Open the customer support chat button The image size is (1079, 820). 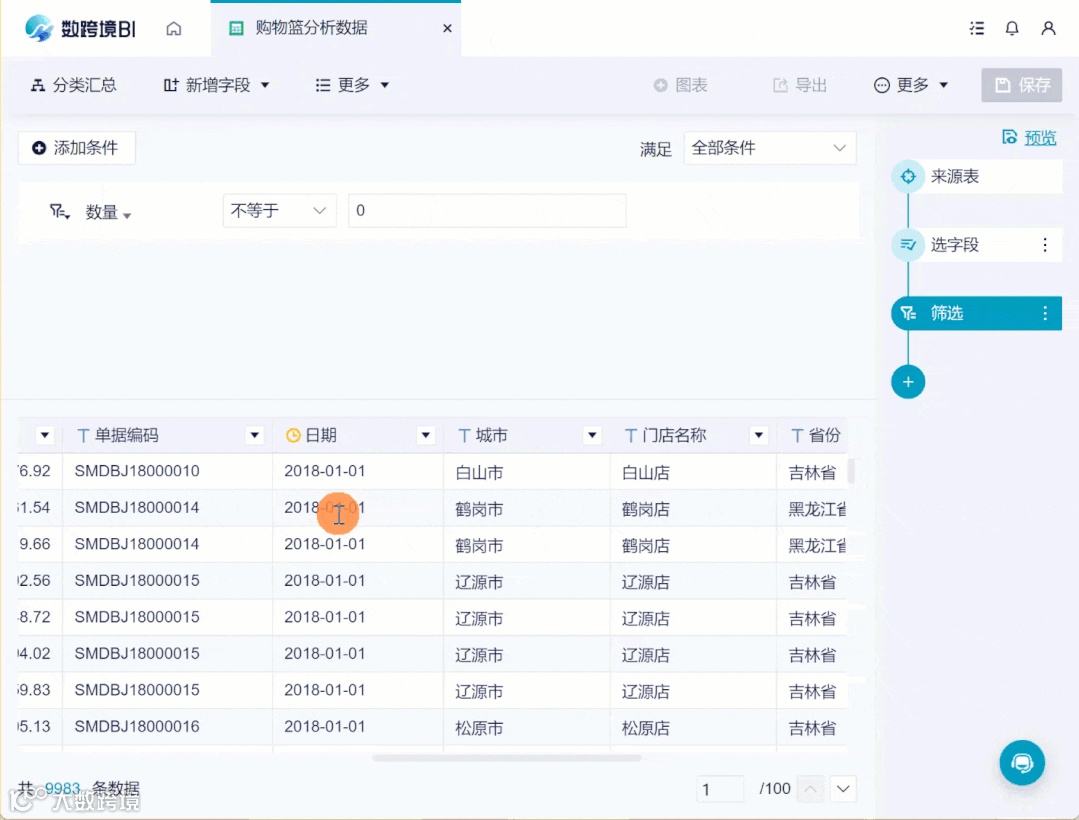tap(1022, 762)
